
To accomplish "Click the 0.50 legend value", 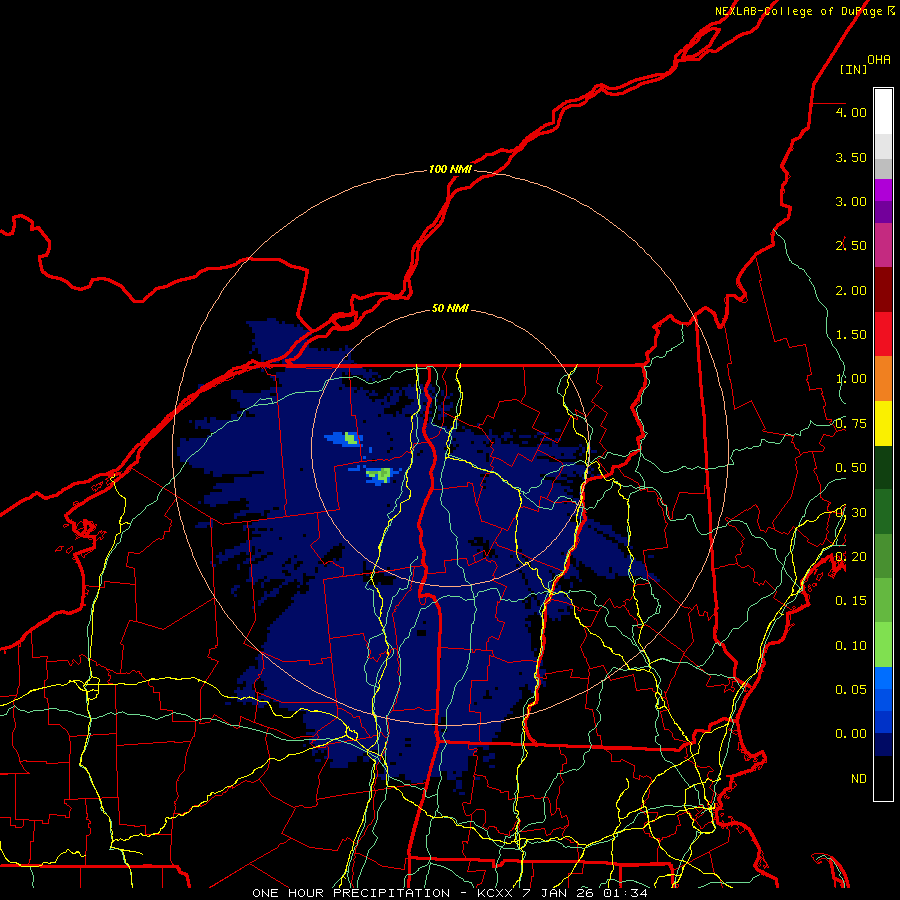I will (851, 468).
